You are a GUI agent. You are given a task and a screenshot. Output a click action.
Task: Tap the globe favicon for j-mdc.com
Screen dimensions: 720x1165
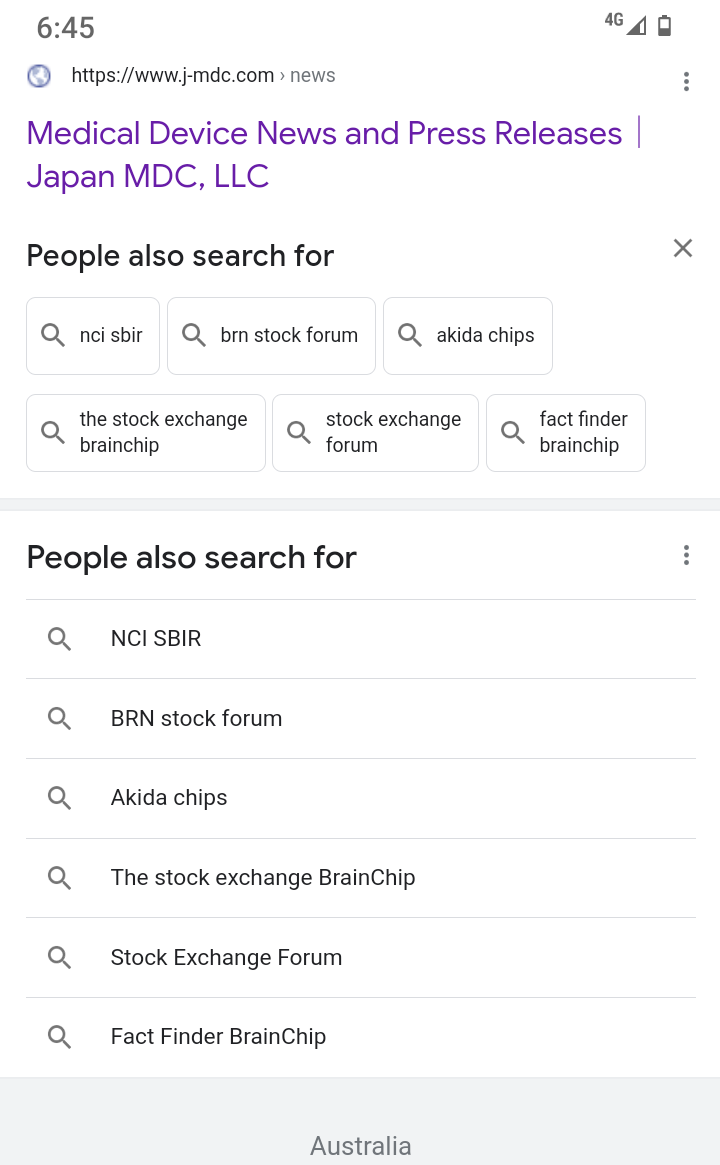point(39,76)
